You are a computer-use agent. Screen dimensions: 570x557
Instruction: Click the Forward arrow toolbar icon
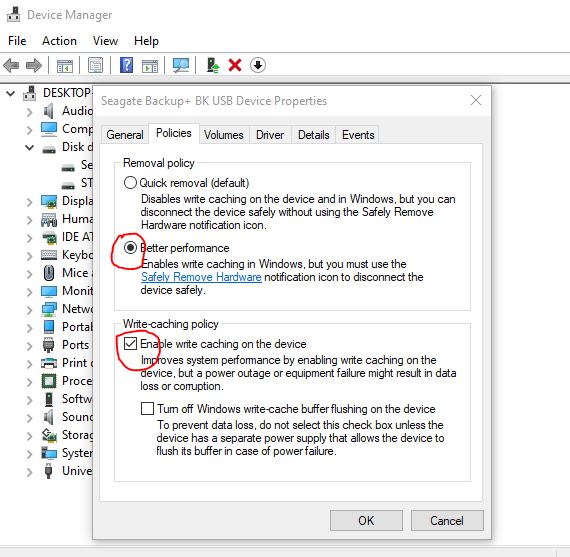point(34,66)
